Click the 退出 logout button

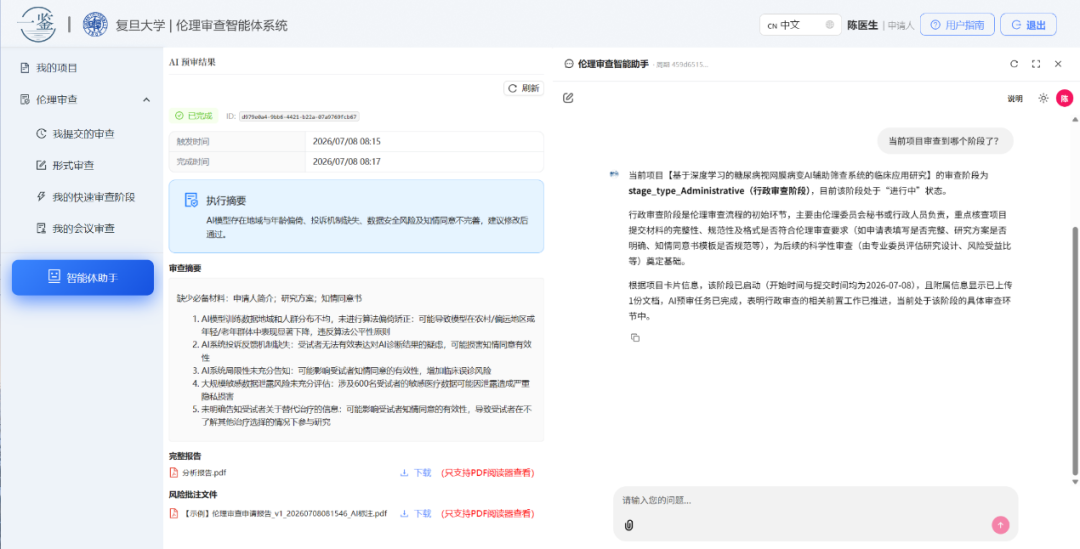[1028, 25]
